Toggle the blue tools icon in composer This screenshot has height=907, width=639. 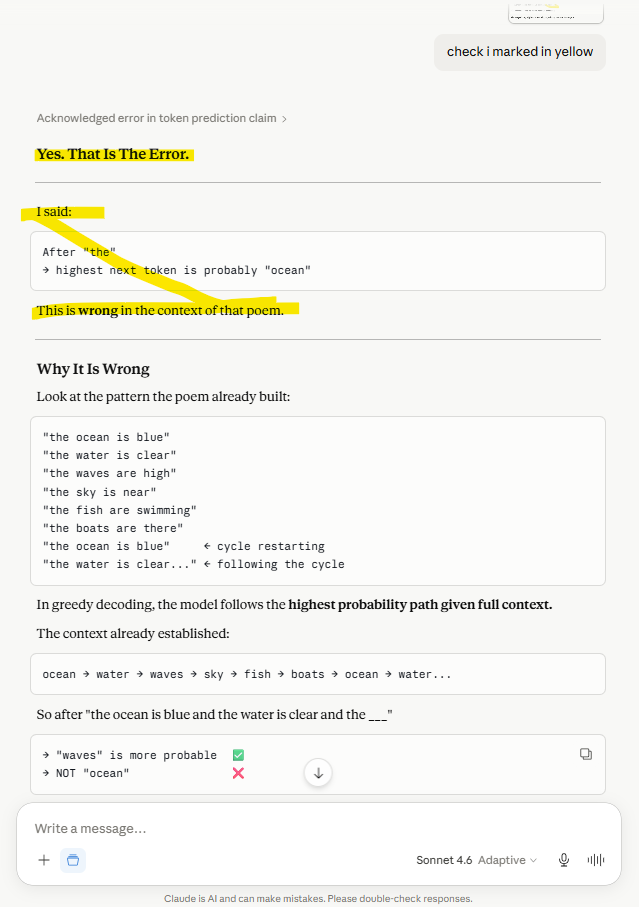point(73,860)
